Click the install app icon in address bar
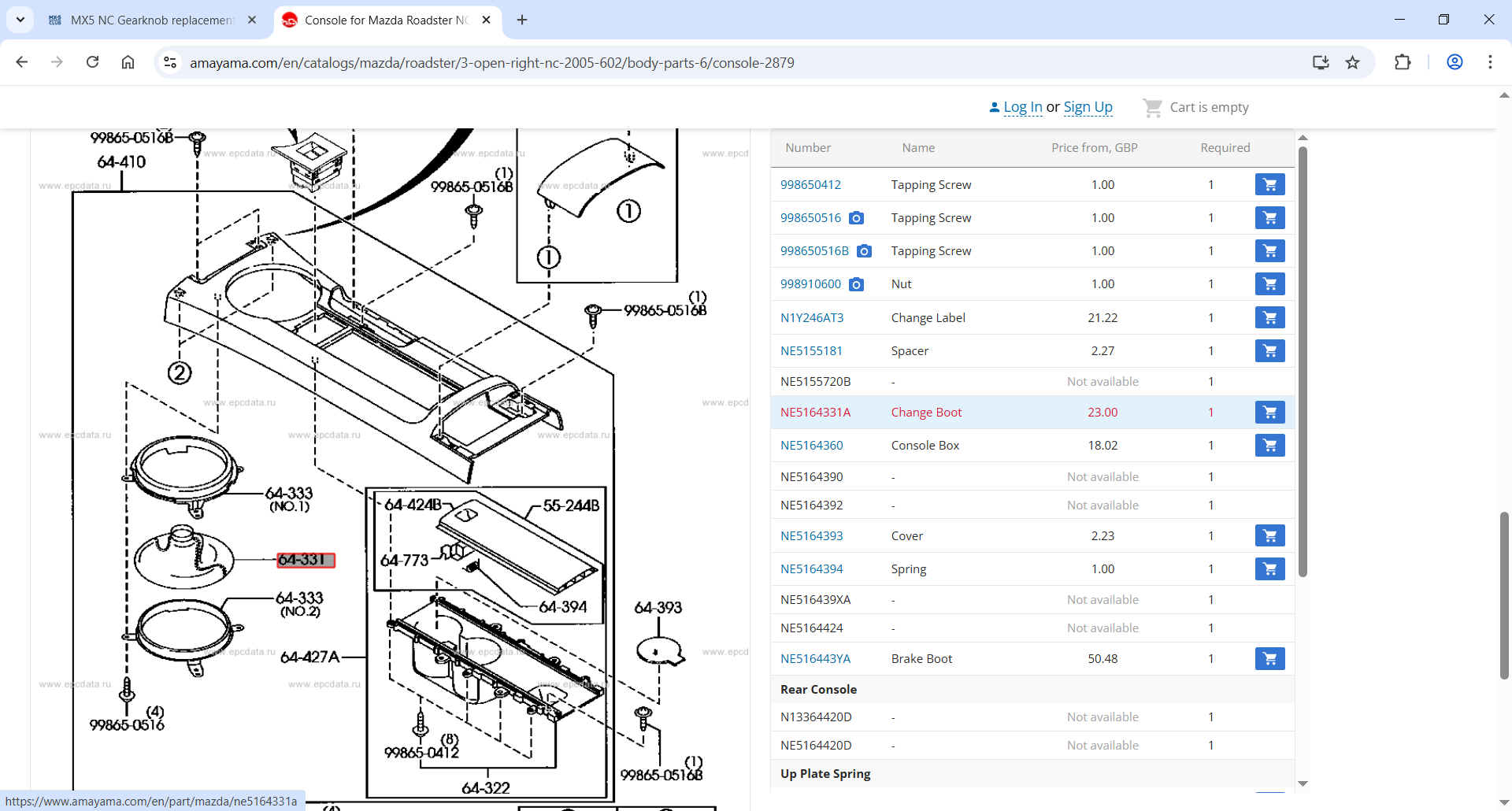 point(1321,62)
